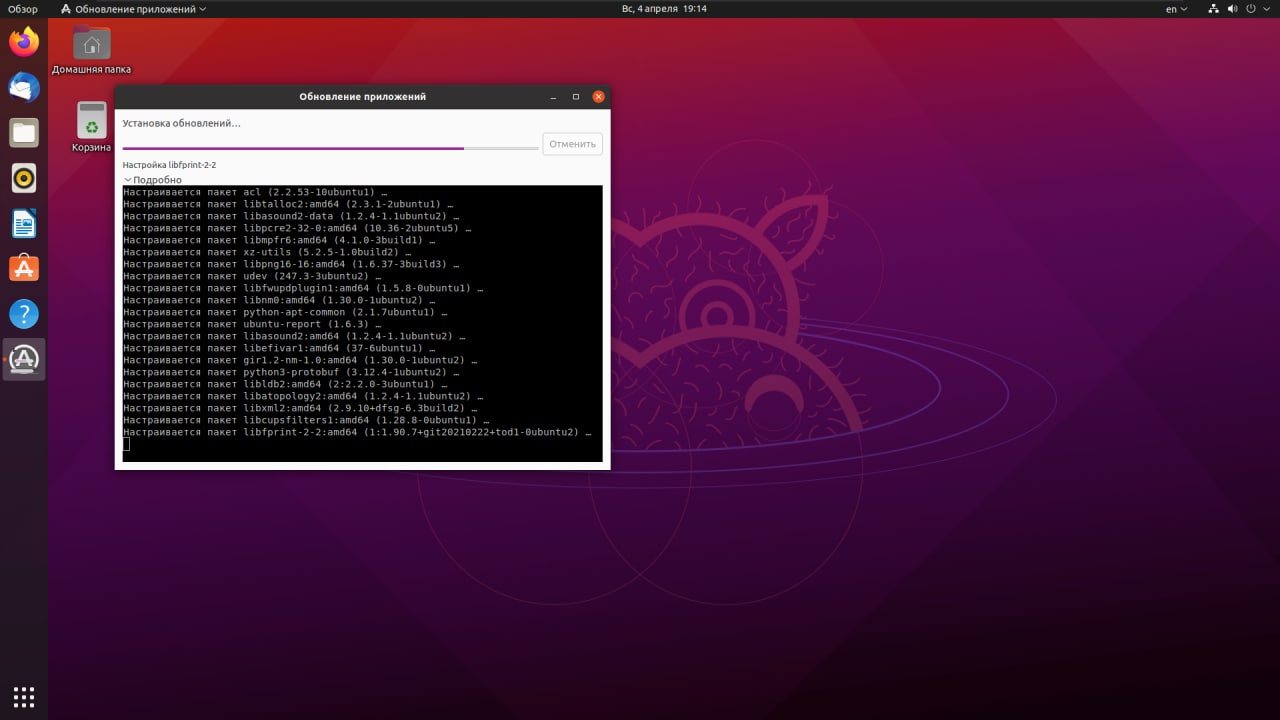The width and height of the screenshot is (1280, 720).
Task: Click the update installation progress bar
Action: click(x=330, y=148)
